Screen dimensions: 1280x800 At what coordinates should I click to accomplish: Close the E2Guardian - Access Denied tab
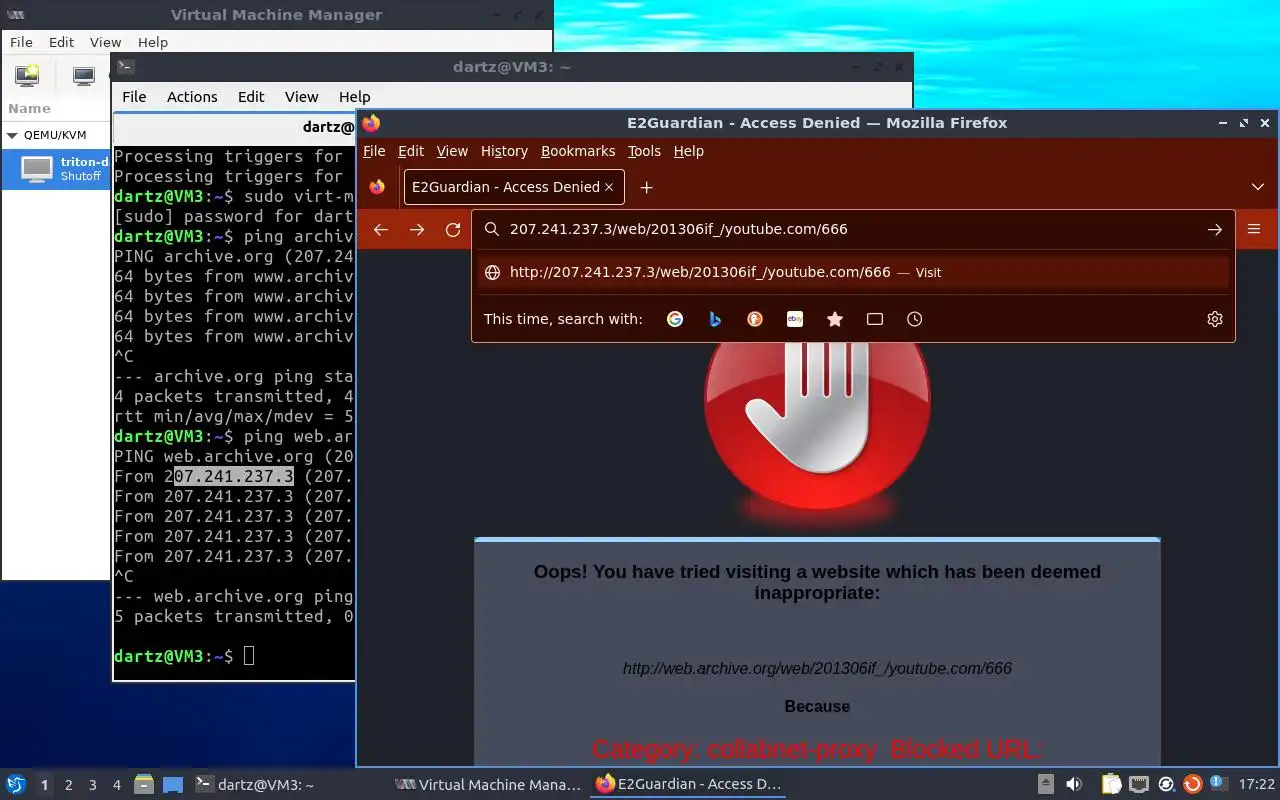point(609,187)
